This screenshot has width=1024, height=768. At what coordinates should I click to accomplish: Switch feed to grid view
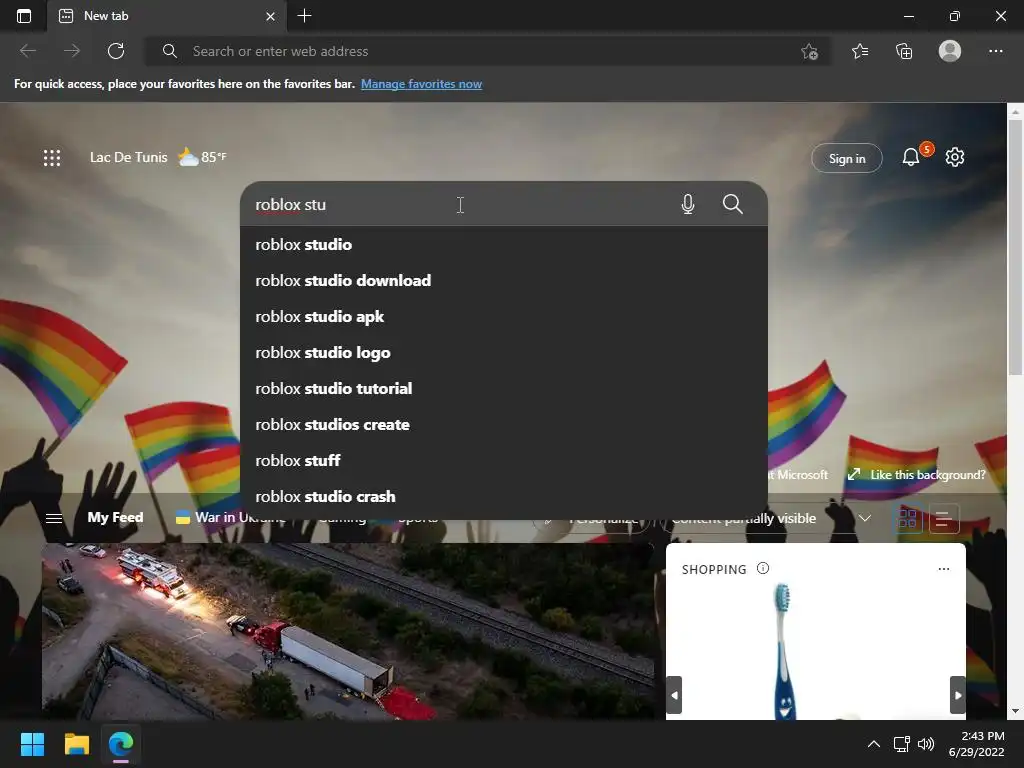point(907,519)
